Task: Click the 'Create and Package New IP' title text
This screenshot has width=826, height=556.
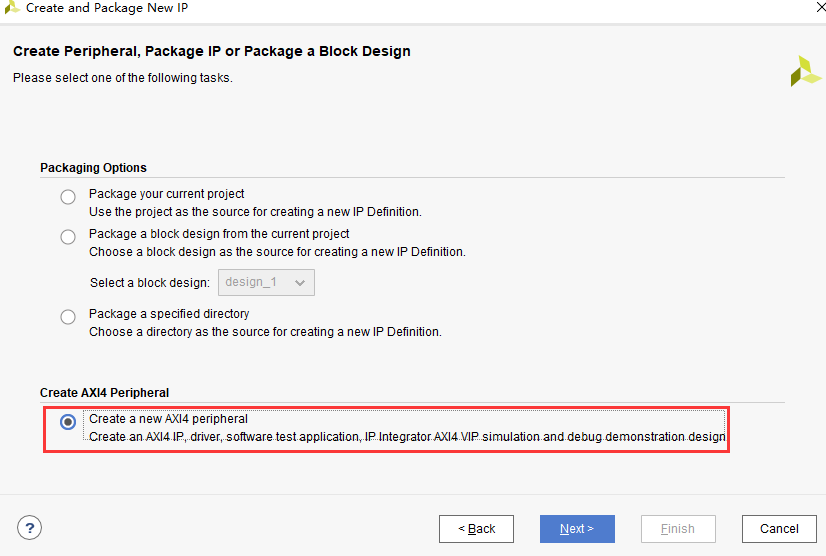Action: [x=107, y=8]
